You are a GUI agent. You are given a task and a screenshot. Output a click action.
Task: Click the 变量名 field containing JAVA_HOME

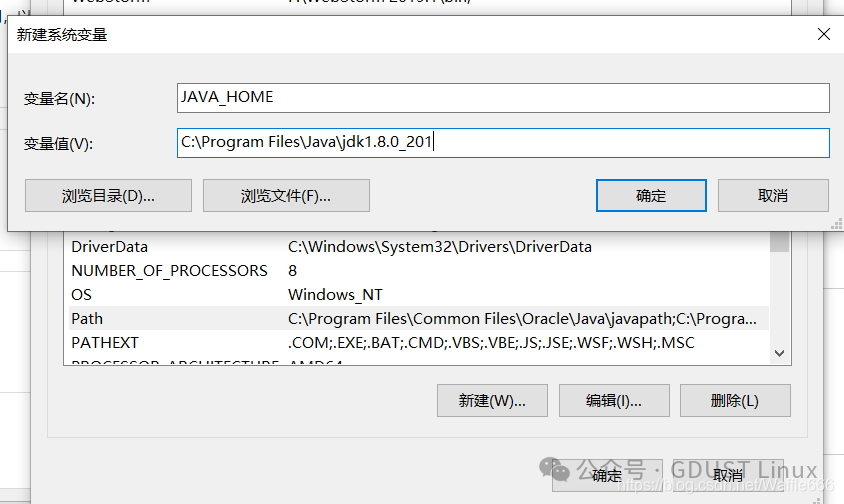(x=503, y=97)
